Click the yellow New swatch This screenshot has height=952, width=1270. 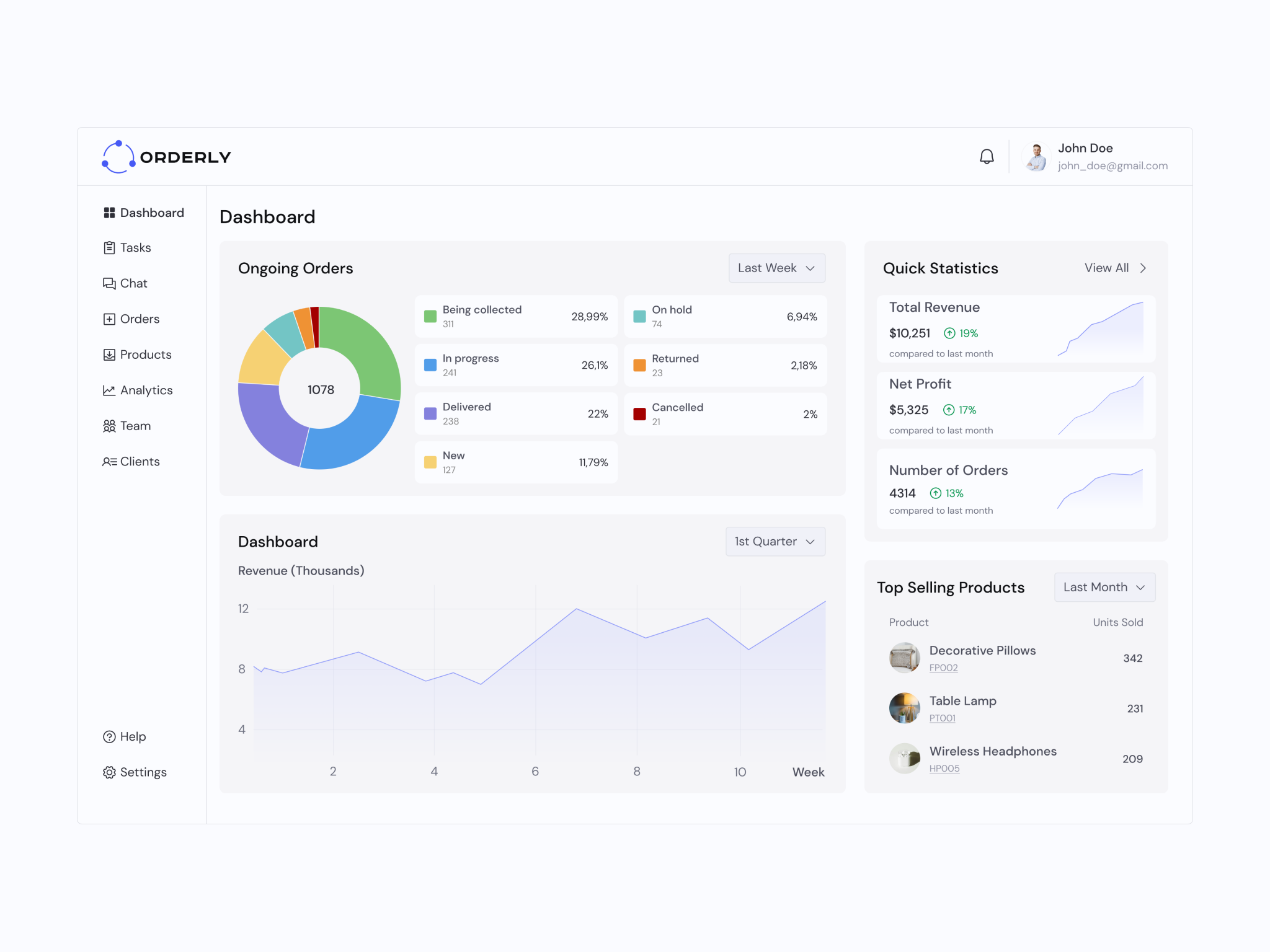pos(430,462)
